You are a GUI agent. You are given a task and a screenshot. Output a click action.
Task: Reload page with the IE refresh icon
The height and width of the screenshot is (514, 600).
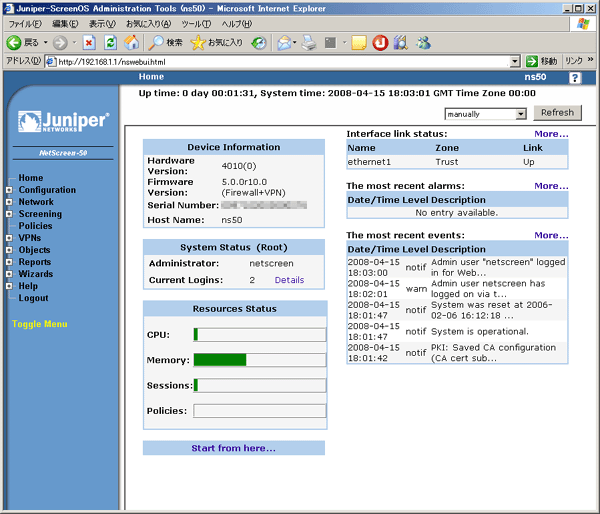(x=111, y=42)
